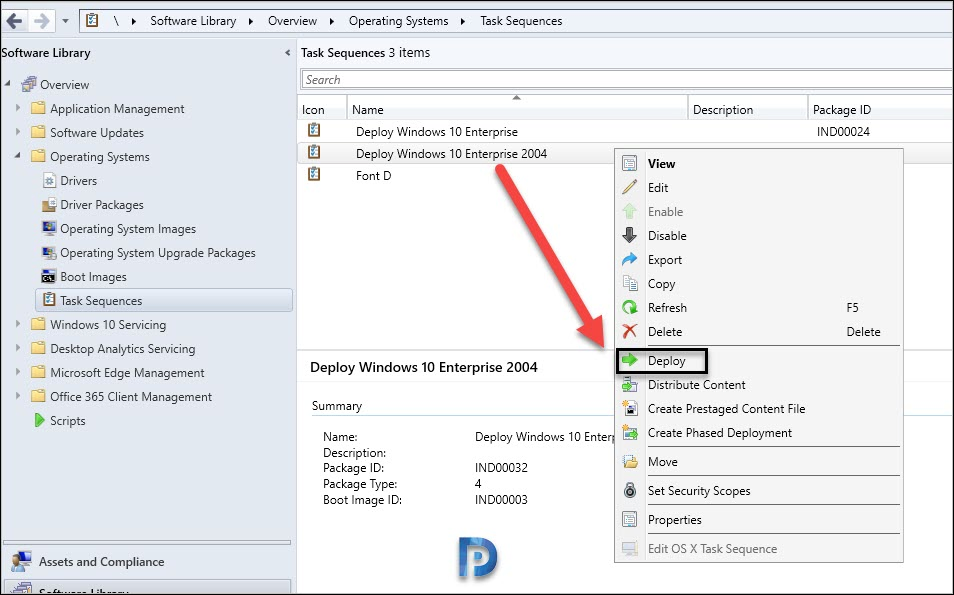This screenshot has height=595, width=954.
Task: Click the green Deploy arrow icon
Action: point(630,360)
